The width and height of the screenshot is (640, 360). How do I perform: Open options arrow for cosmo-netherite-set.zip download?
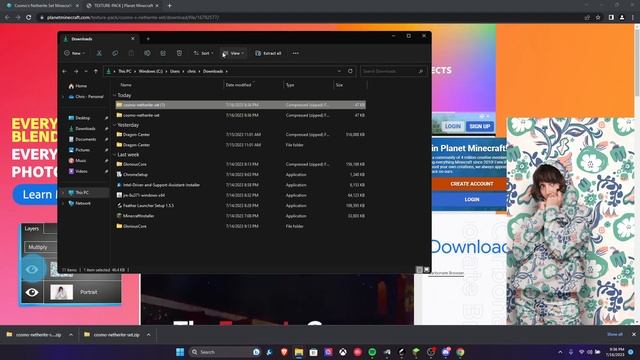point(149,335)
